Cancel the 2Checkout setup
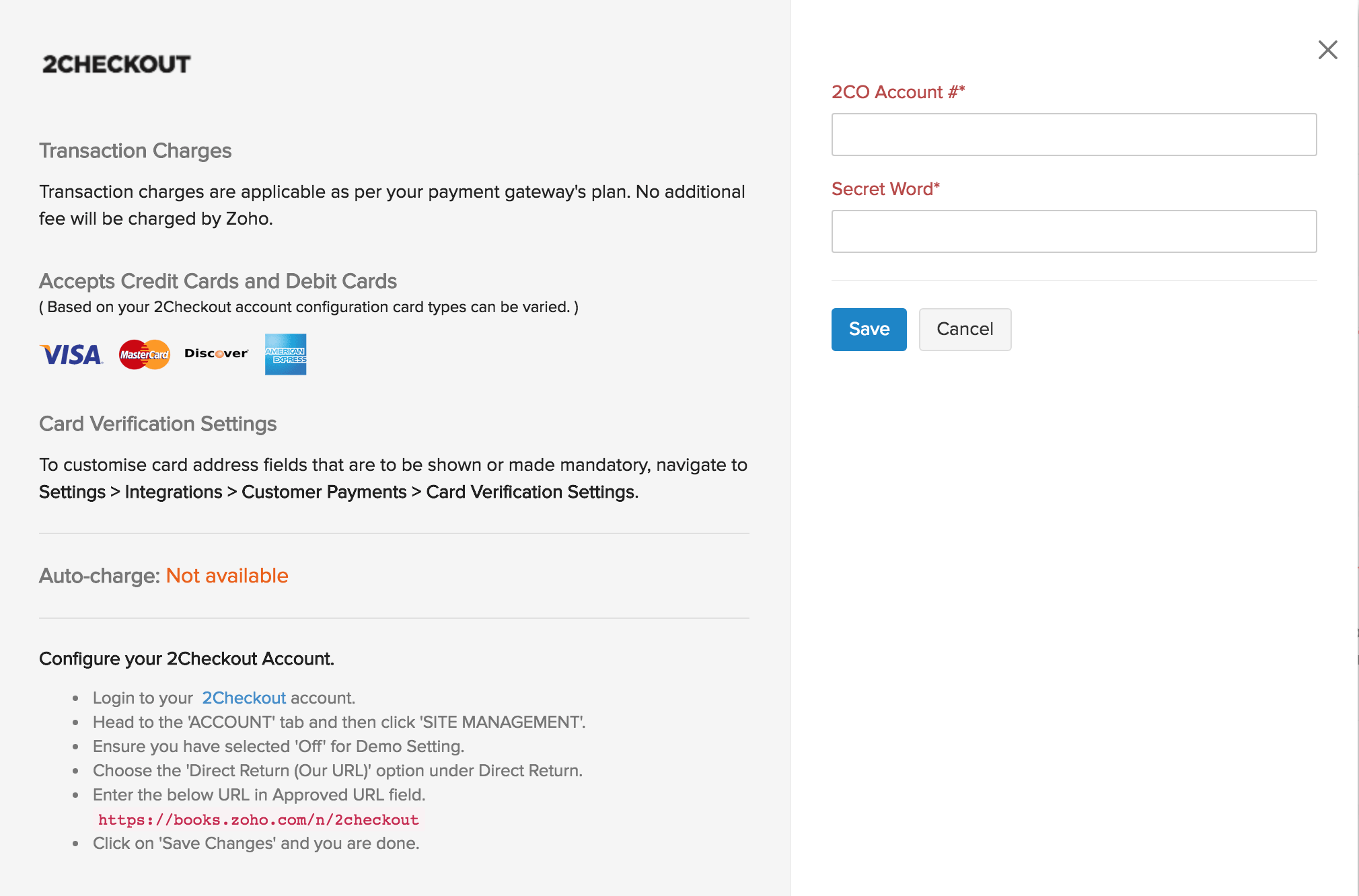Image resolution: width=1359 pixels, height=896 pixels. click(x=965, y=329)
